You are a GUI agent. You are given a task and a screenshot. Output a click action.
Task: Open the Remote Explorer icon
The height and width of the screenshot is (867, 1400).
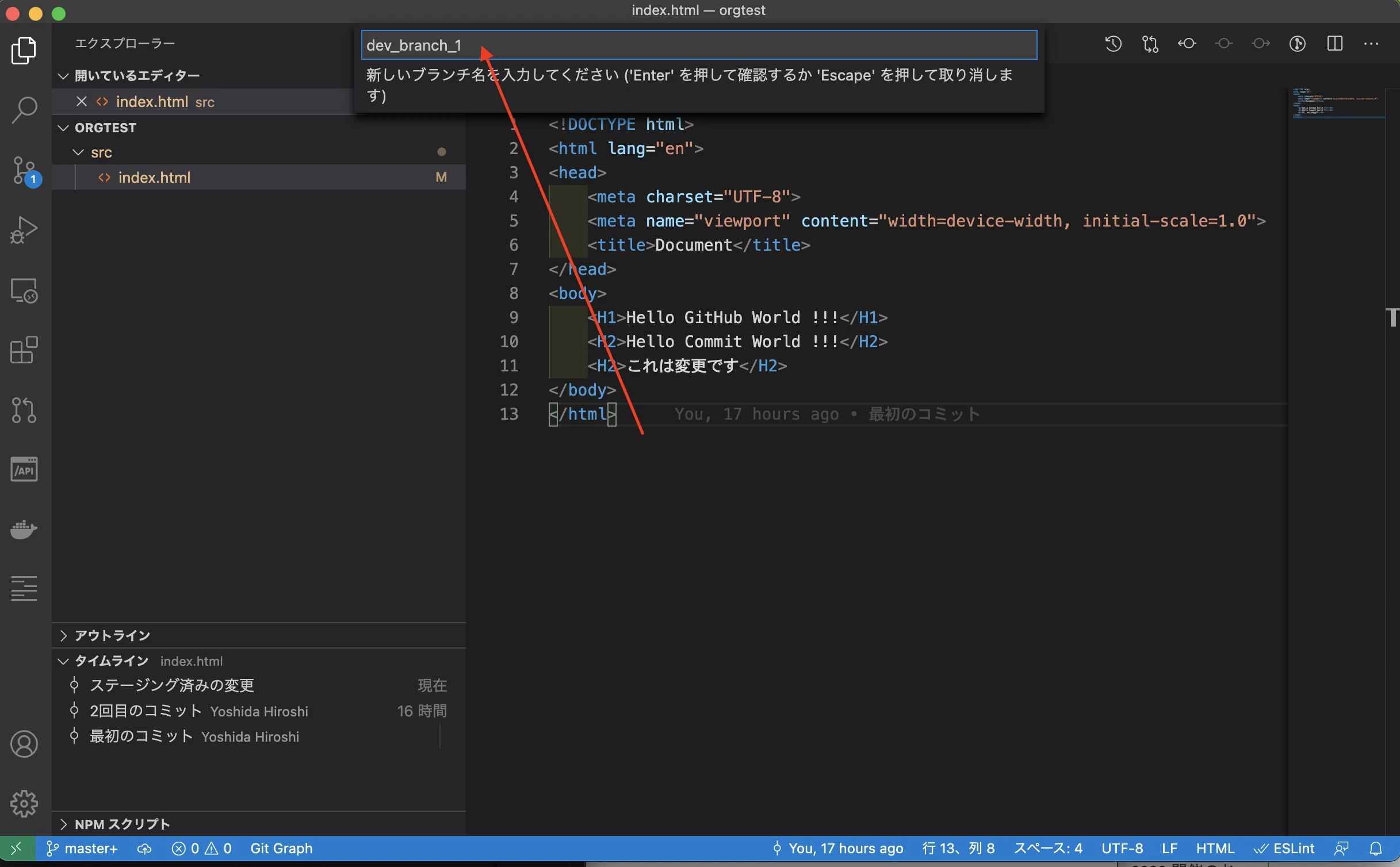pos(24,290)
